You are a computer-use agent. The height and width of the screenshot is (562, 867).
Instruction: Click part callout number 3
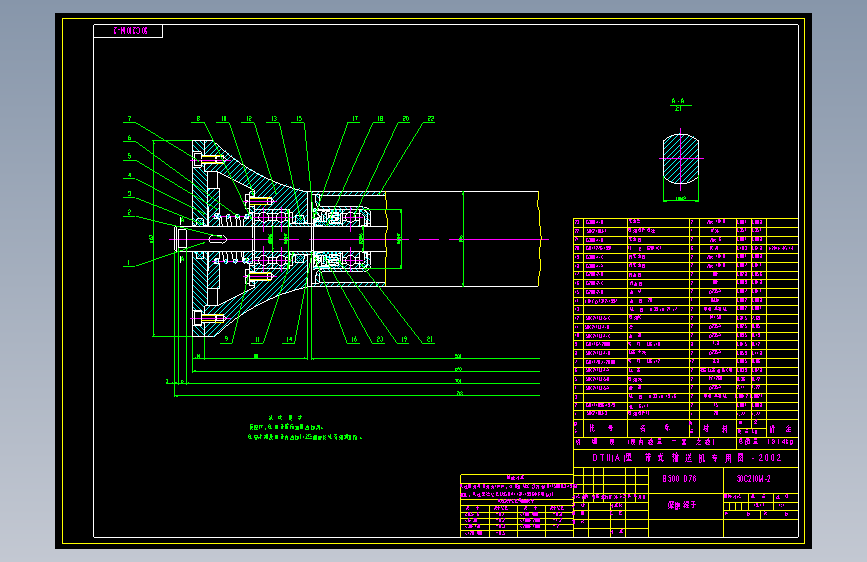click(x=129, y=194)
